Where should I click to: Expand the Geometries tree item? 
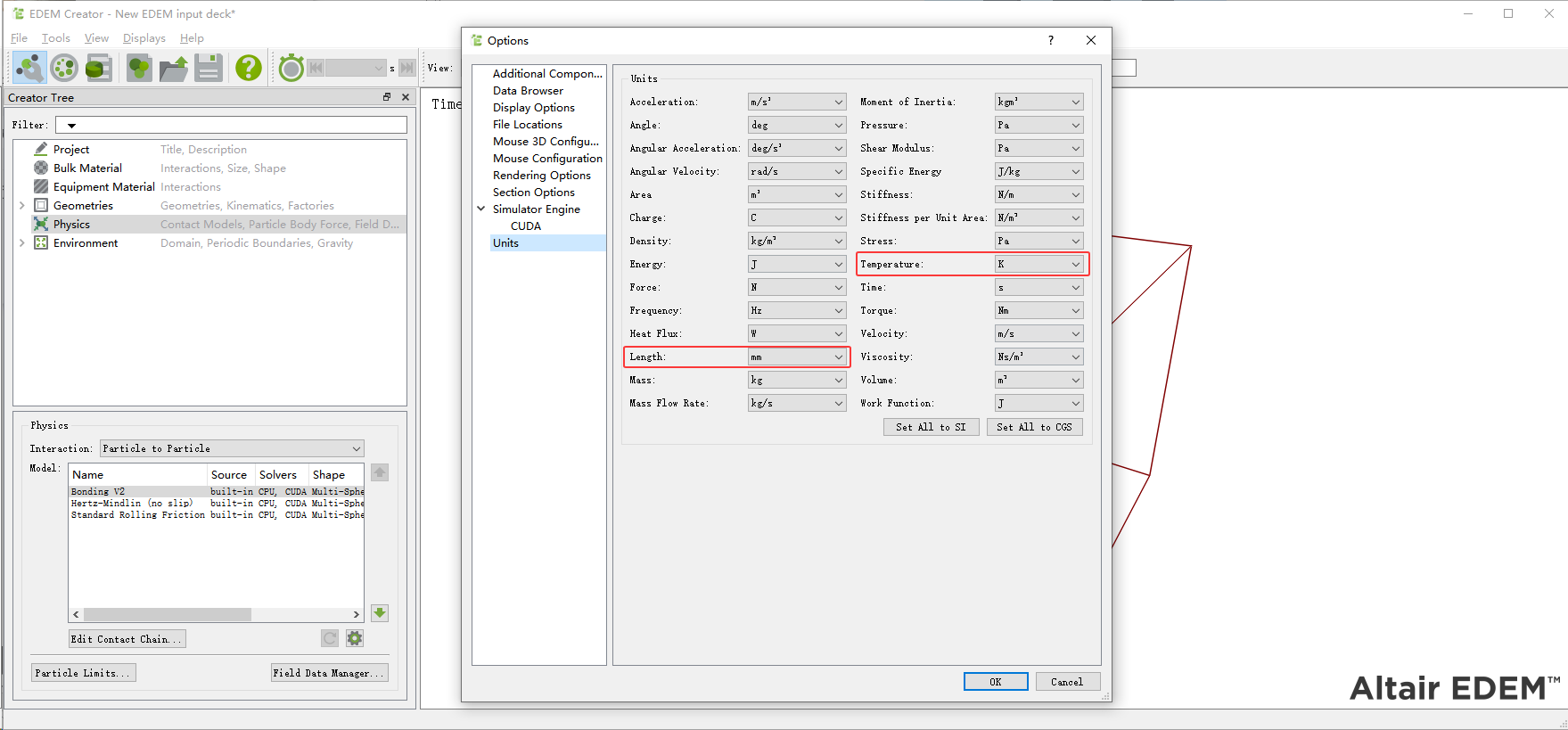pos(22,206)
